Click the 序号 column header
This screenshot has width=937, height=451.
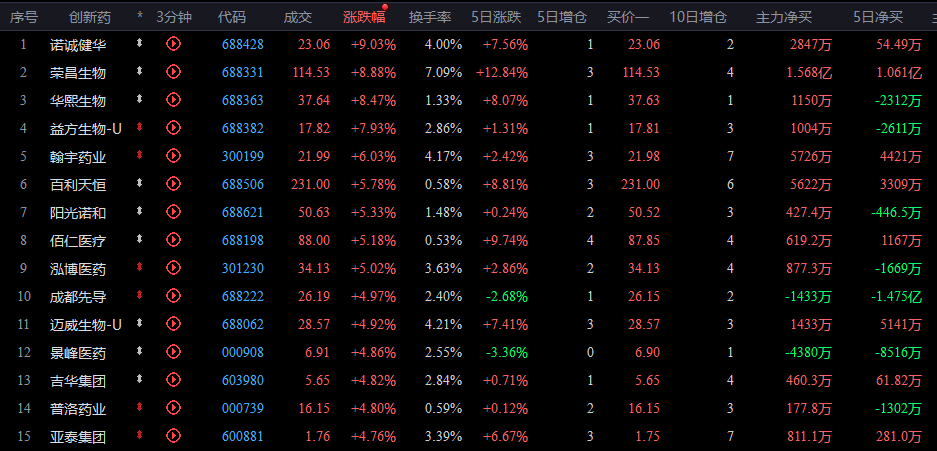23,17
